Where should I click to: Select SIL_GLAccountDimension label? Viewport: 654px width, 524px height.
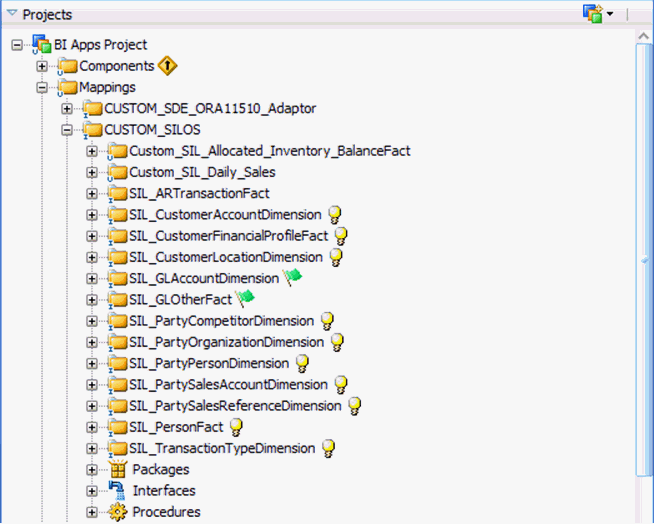click(204, 279)
